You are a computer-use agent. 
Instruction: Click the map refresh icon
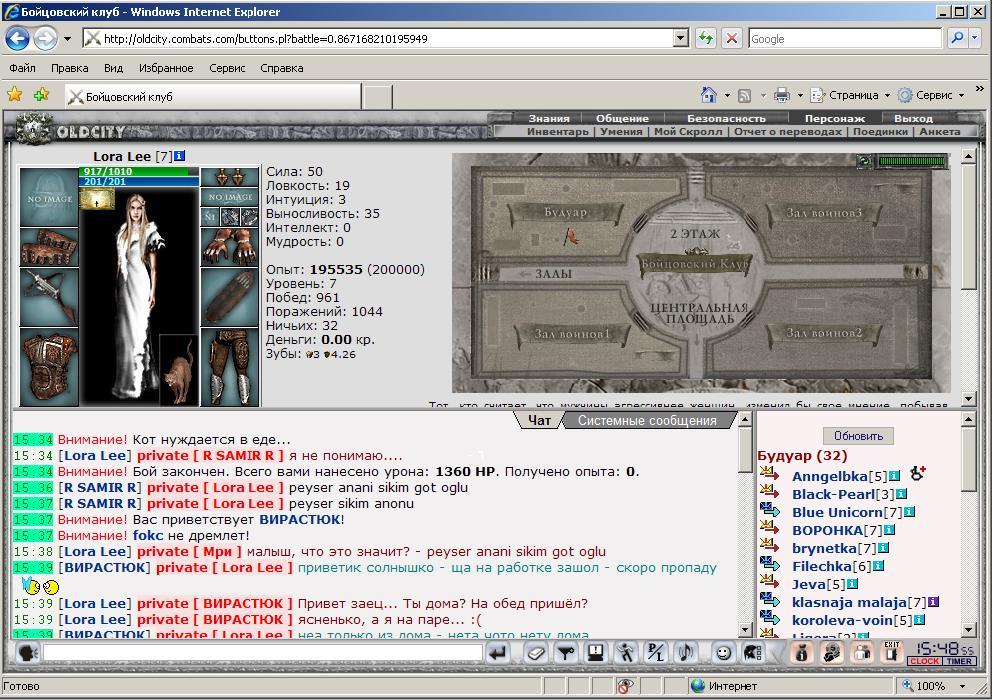pos(864,161)
